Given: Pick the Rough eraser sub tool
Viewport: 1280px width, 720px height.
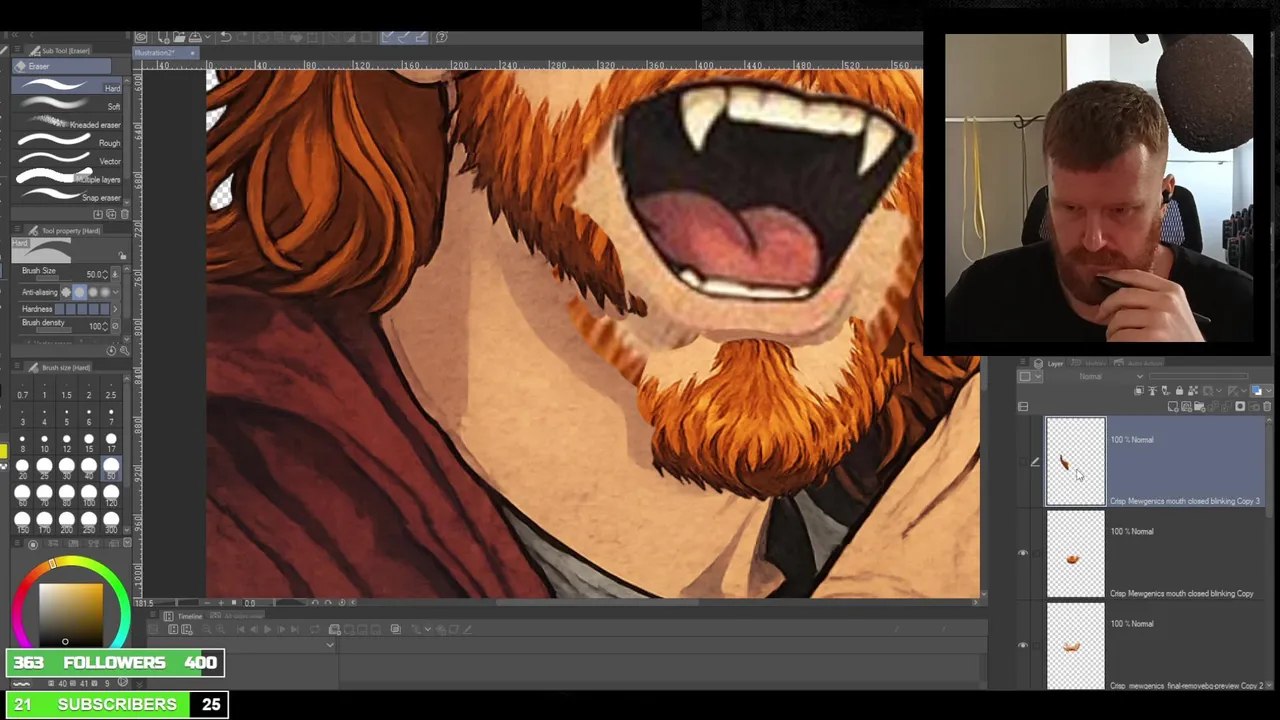Looking at the screenshot, I should tap(67, 142).
